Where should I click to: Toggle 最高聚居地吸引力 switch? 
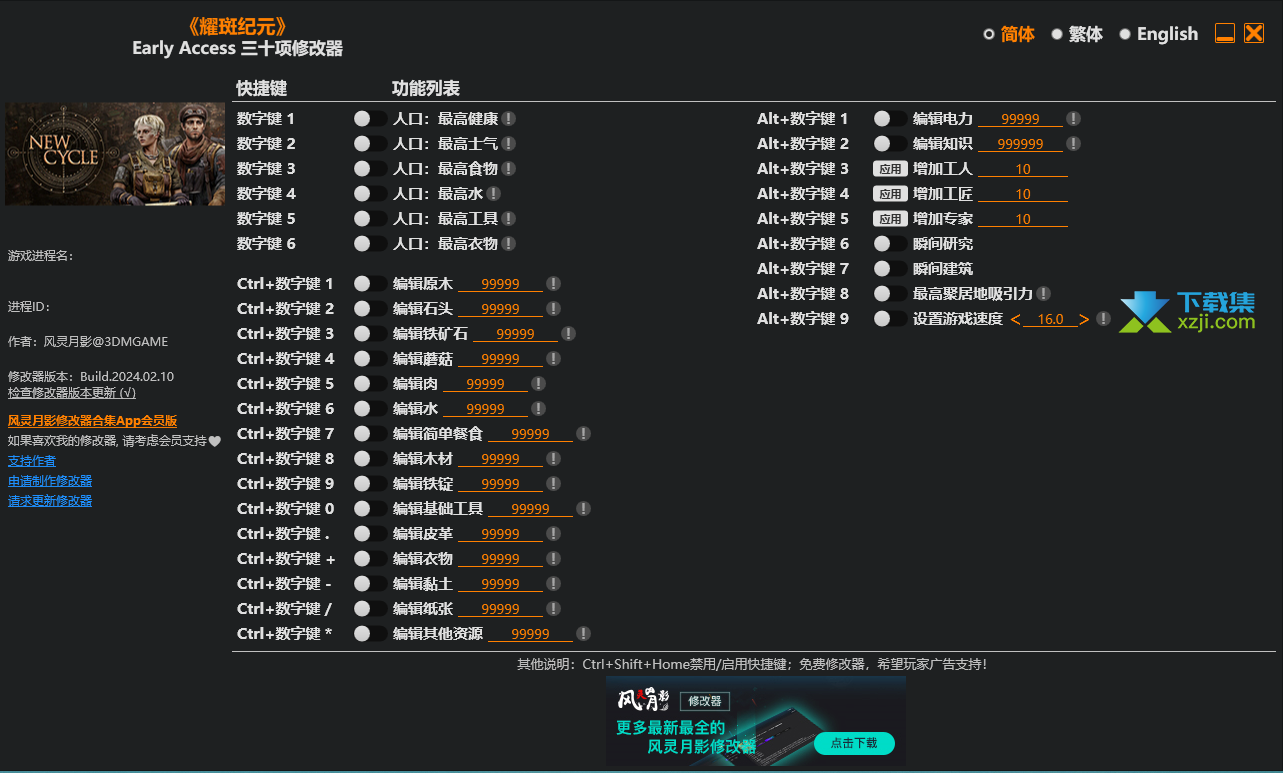tap(890, 293)
